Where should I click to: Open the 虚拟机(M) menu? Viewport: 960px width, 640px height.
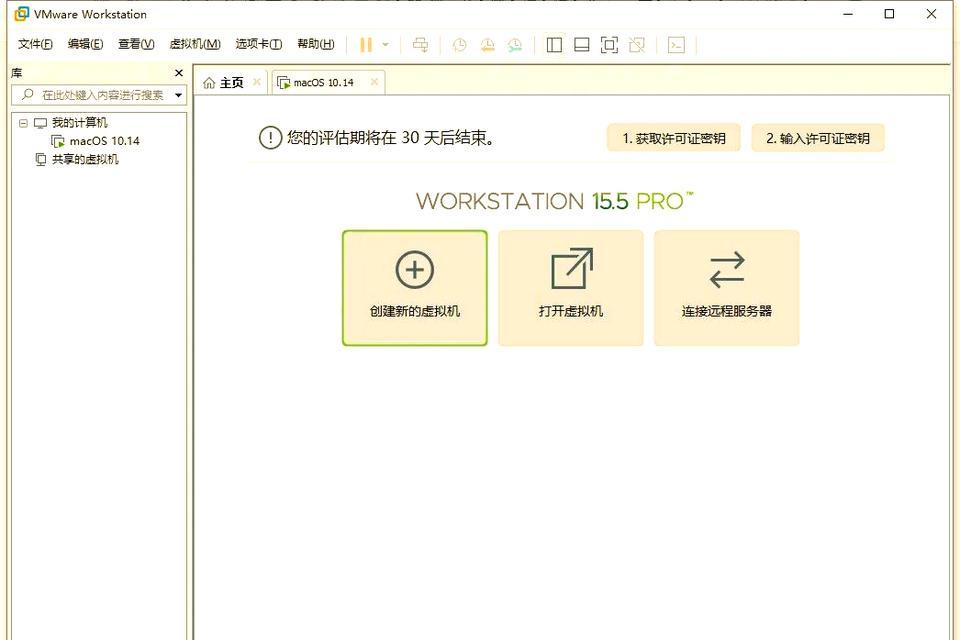click(195, 44)
